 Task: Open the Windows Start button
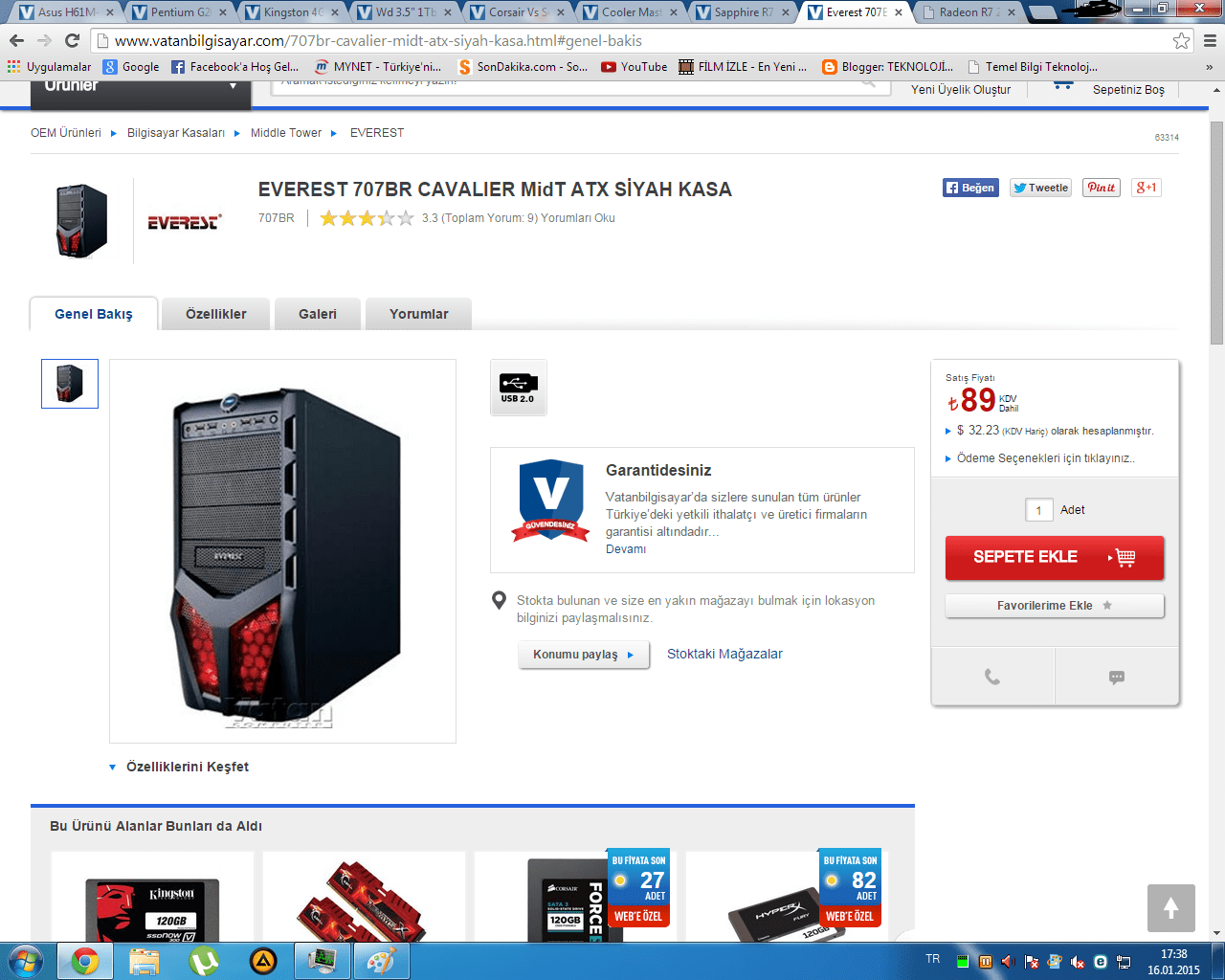click(x=26, y=961)
